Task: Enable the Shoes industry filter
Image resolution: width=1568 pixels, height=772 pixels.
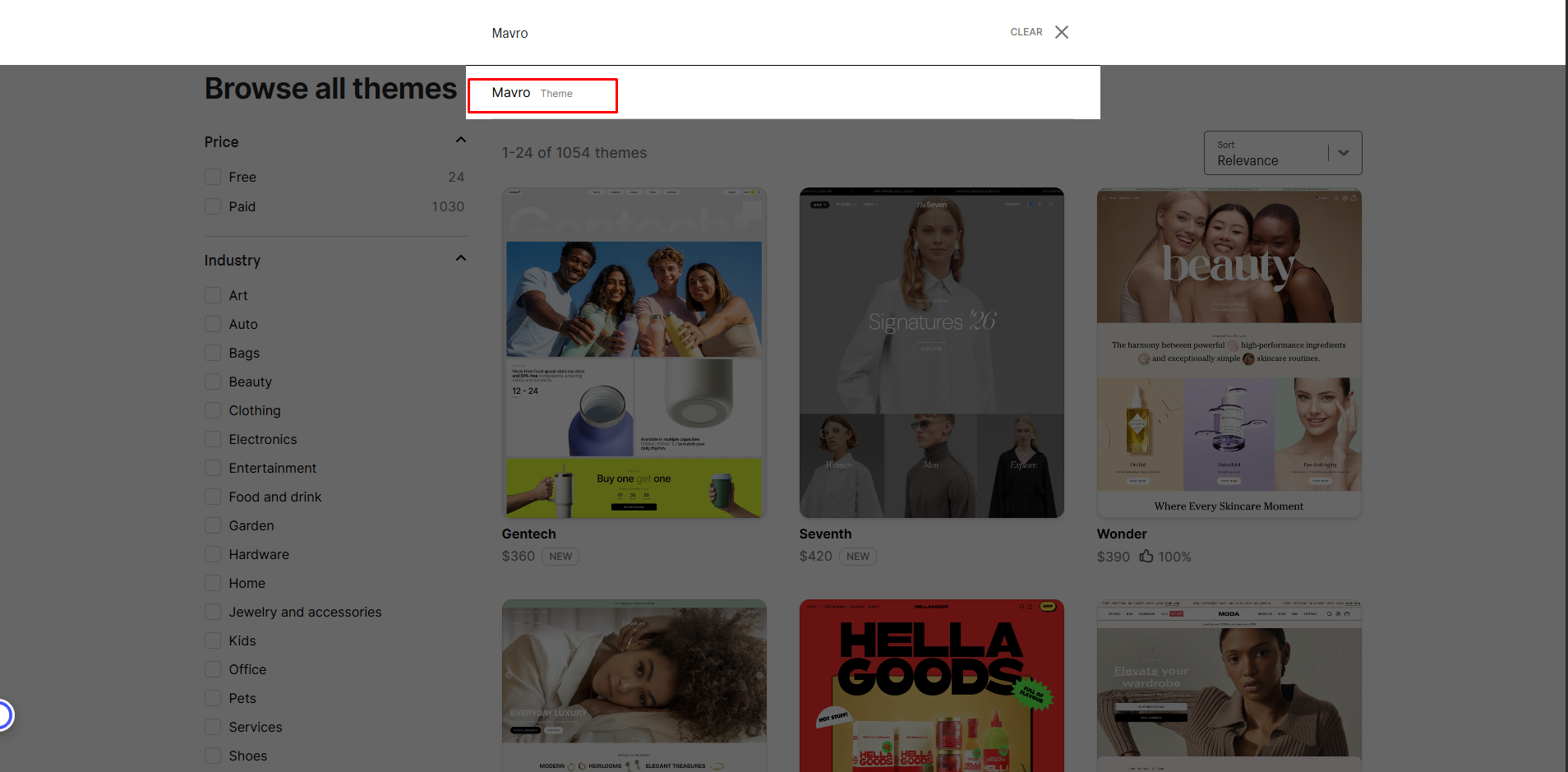Action: pyautogui.click(x=213, y=755)
